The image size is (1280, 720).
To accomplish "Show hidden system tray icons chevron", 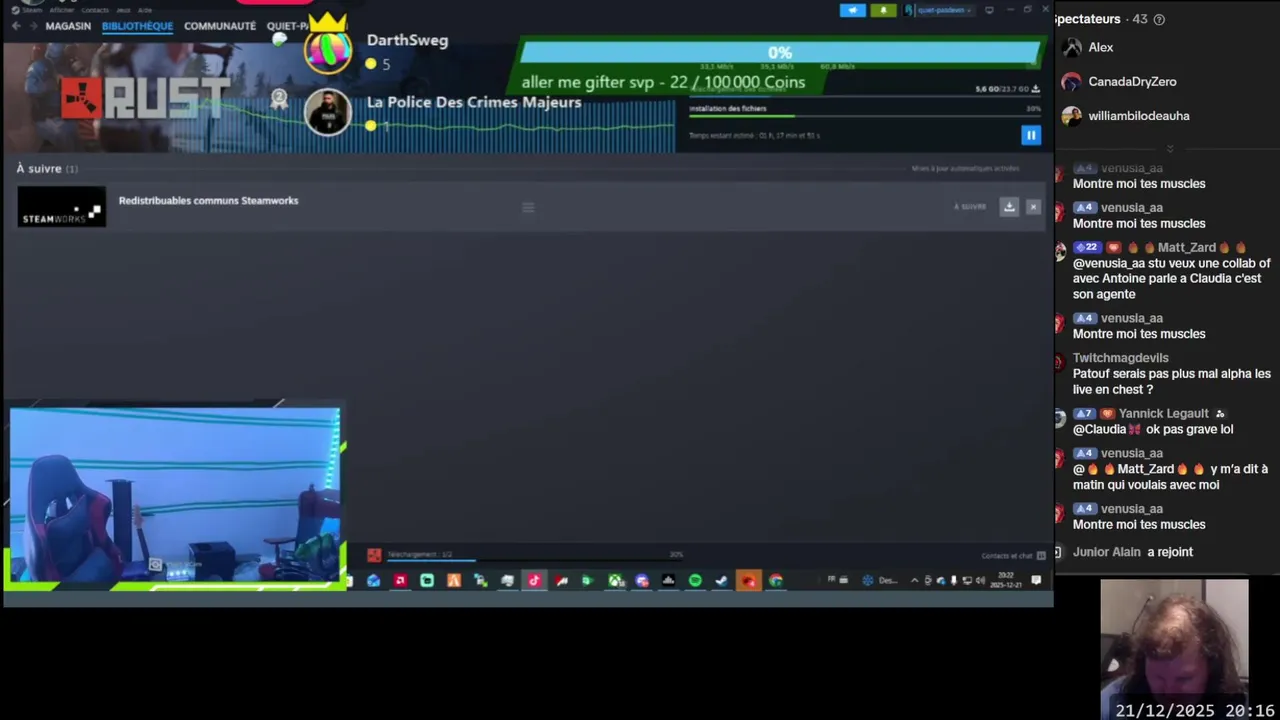I will coord(914,581).
